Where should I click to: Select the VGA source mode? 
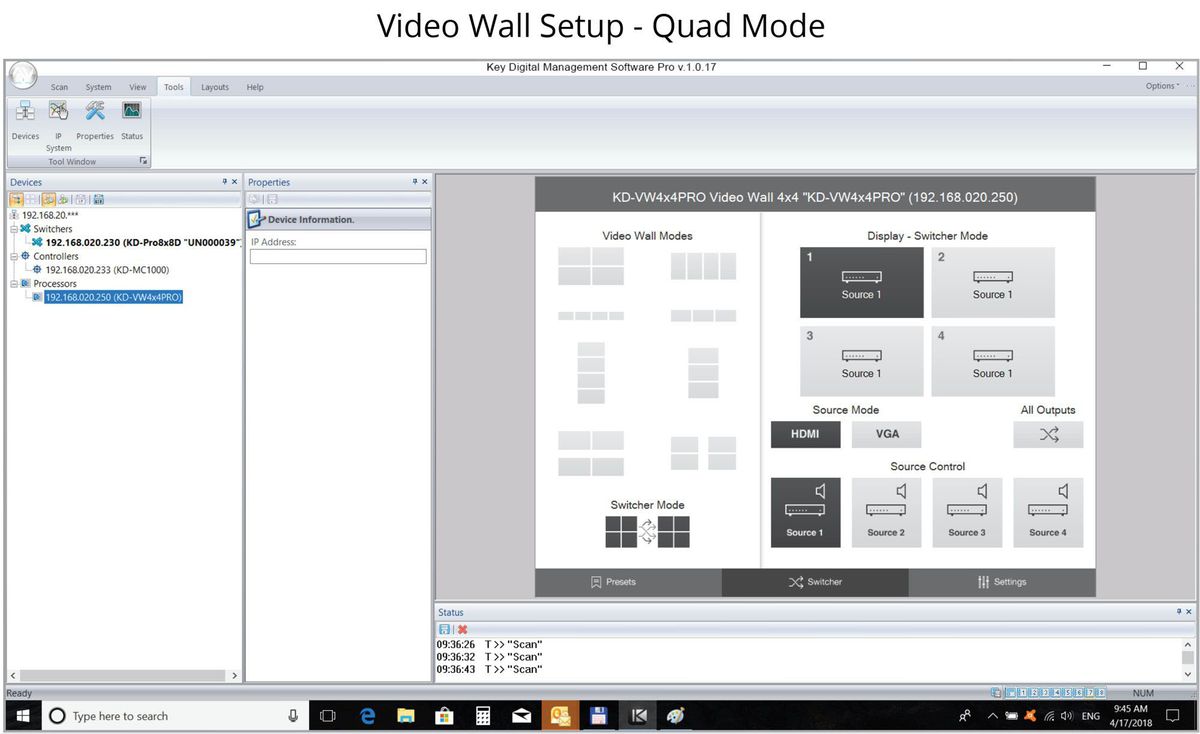click(x=886, y=434)
